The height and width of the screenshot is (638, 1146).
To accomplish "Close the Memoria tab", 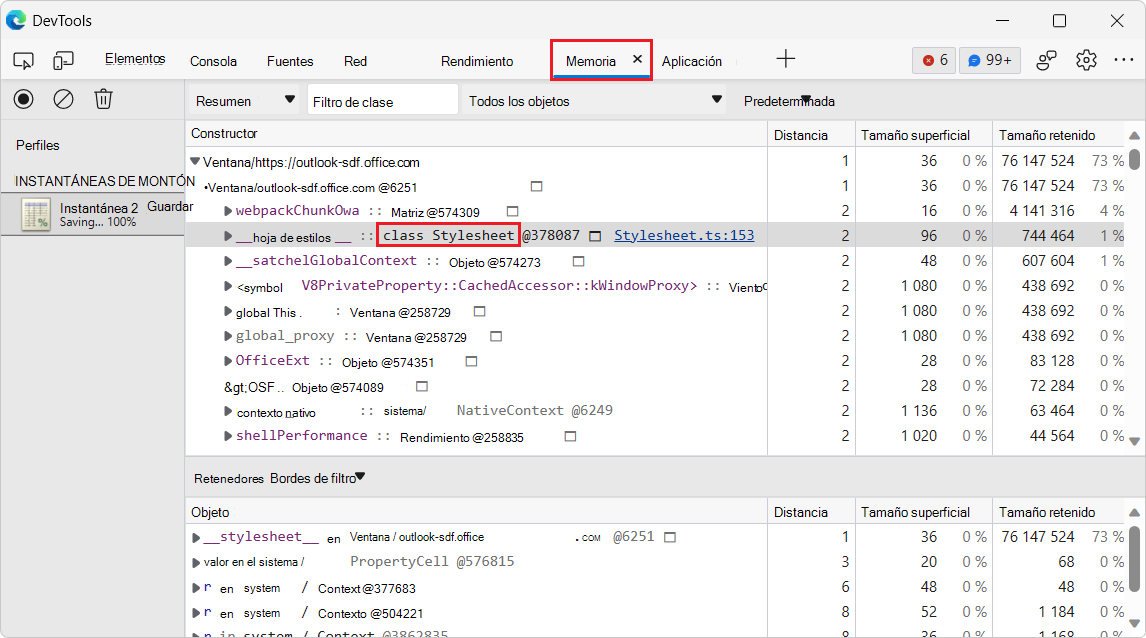I will [x=637, y=59].
